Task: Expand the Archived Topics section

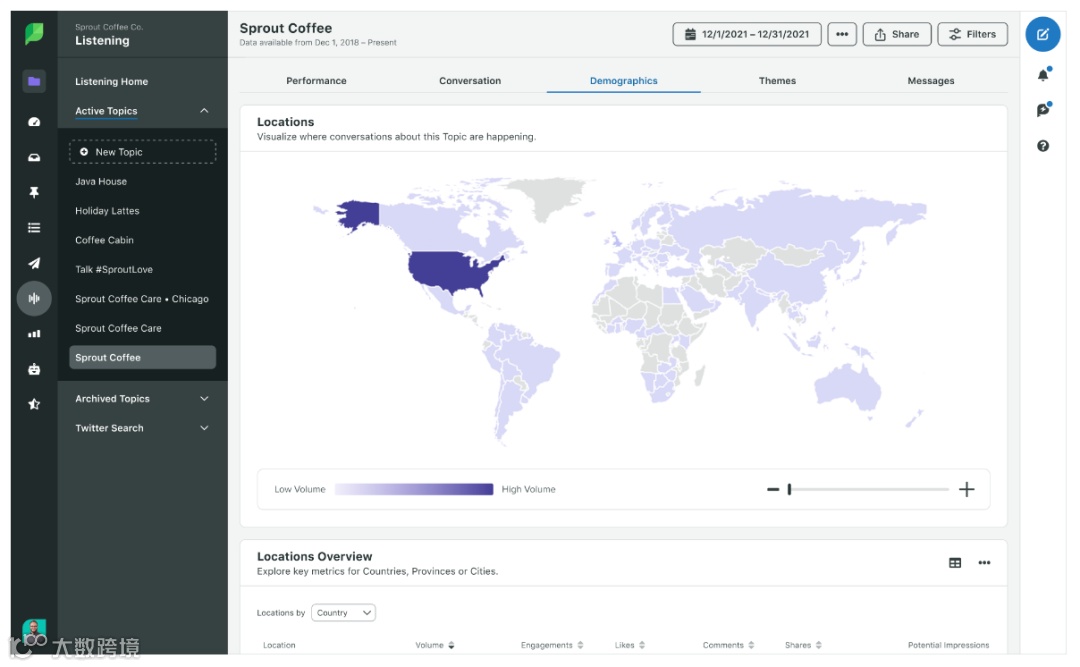Action: 204,399
